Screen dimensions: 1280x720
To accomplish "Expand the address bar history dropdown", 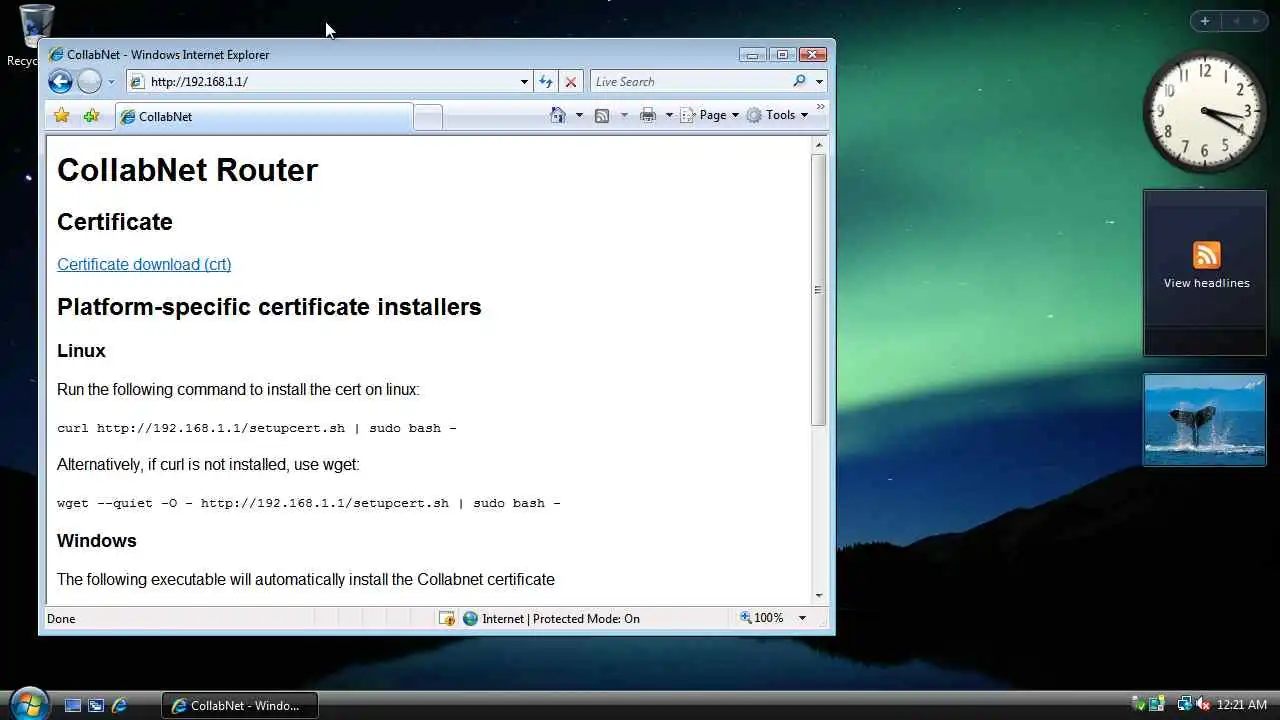I will coord(524,82).
